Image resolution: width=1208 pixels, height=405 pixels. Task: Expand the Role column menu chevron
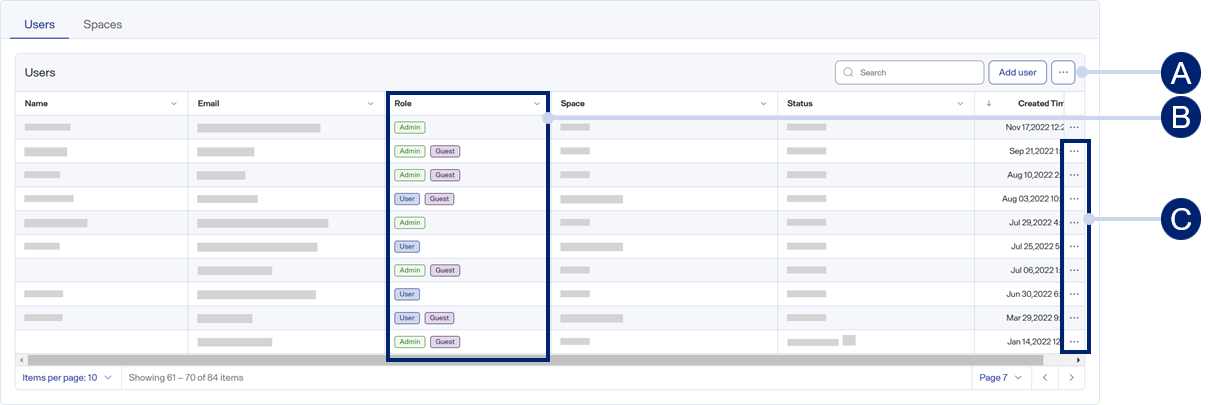coord(536,104)
